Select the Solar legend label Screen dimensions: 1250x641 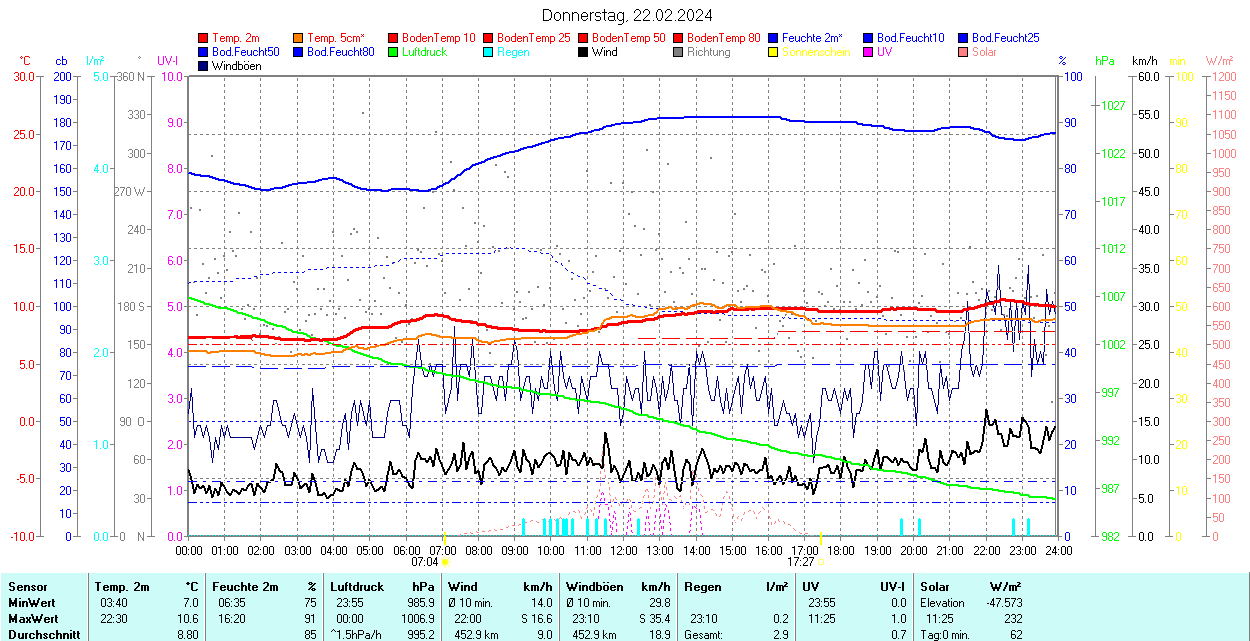(x=984, y=52)
